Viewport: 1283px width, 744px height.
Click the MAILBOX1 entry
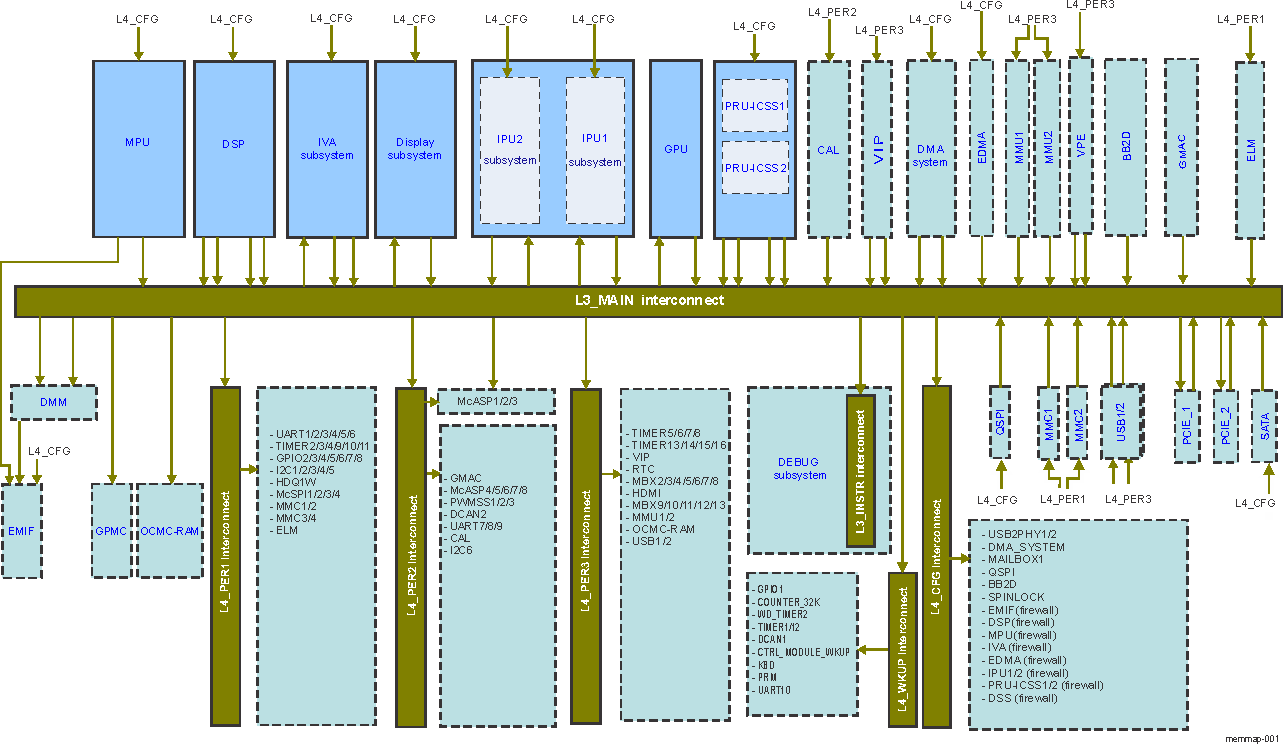click(1014, 560)
